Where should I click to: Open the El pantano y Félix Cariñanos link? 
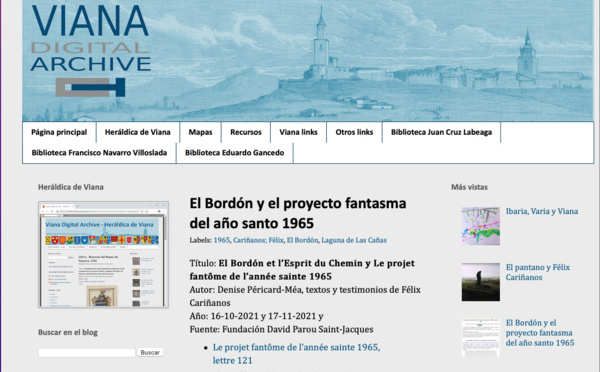pos(538,272)
